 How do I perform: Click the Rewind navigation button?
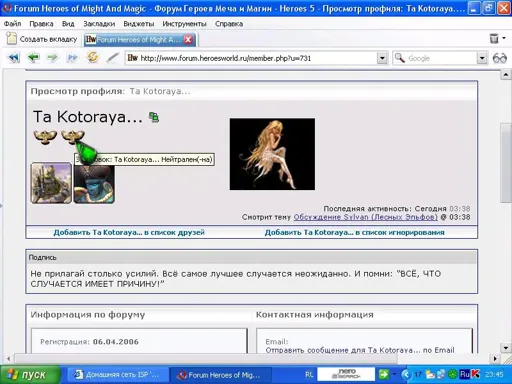point(14,58)
